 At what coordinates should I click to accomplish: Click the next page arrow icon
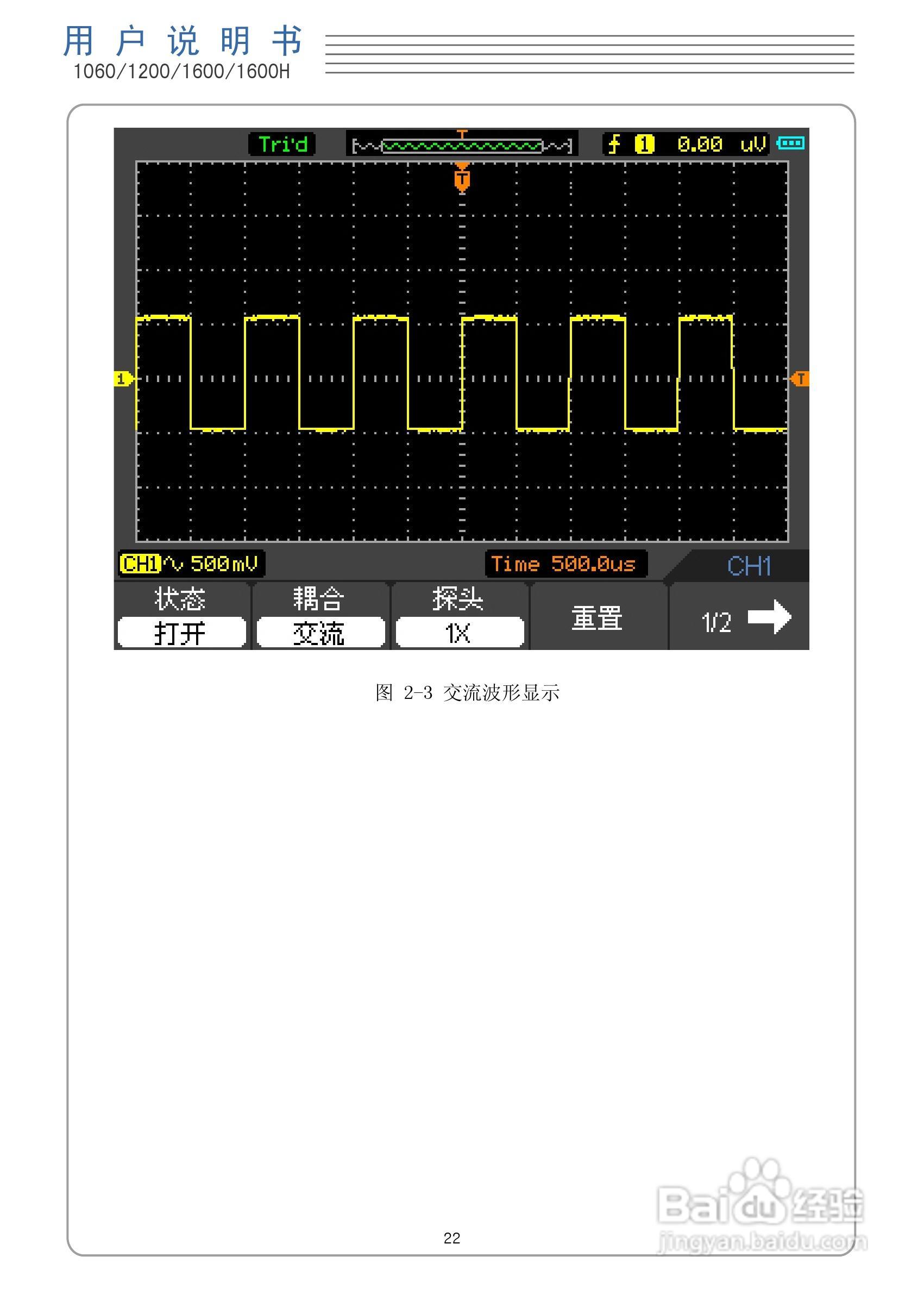pyautogui.click(x=769, y=617)
